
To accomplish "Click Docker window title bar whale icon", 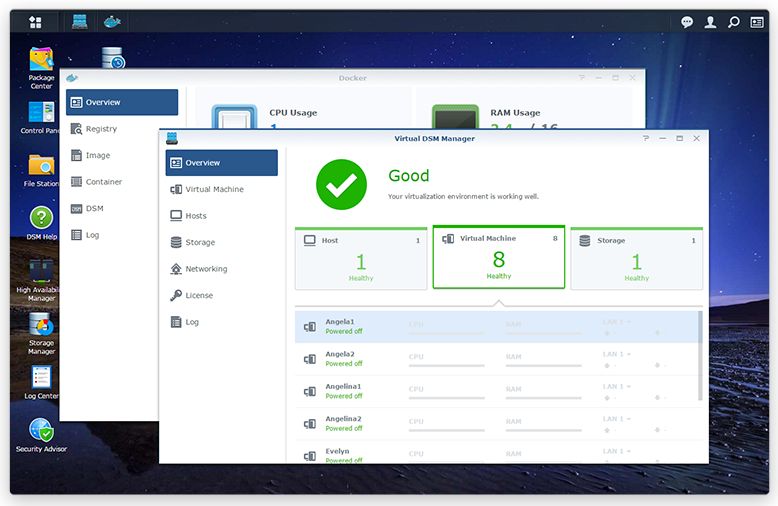I will (72, 78).
